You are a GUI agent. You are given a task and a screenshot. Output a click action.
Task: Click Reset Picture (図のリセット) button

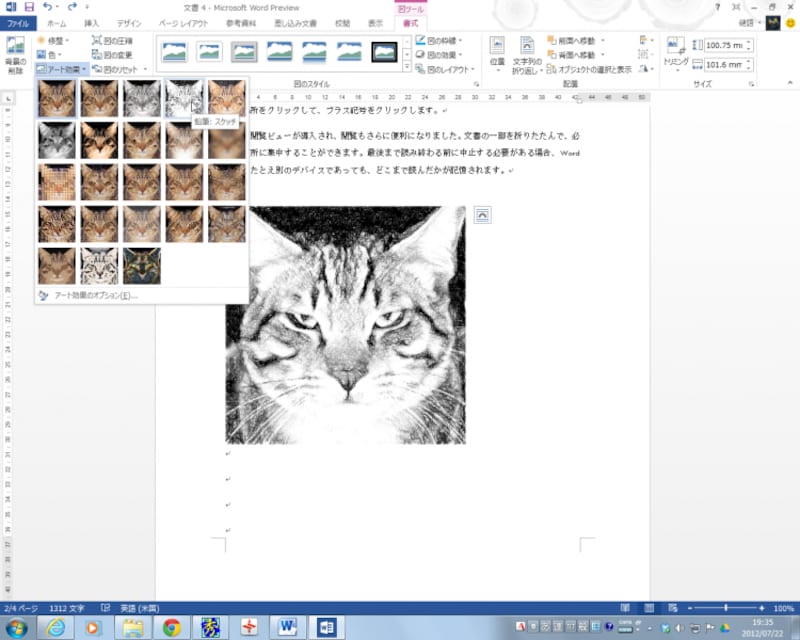[x=118, y=69]
